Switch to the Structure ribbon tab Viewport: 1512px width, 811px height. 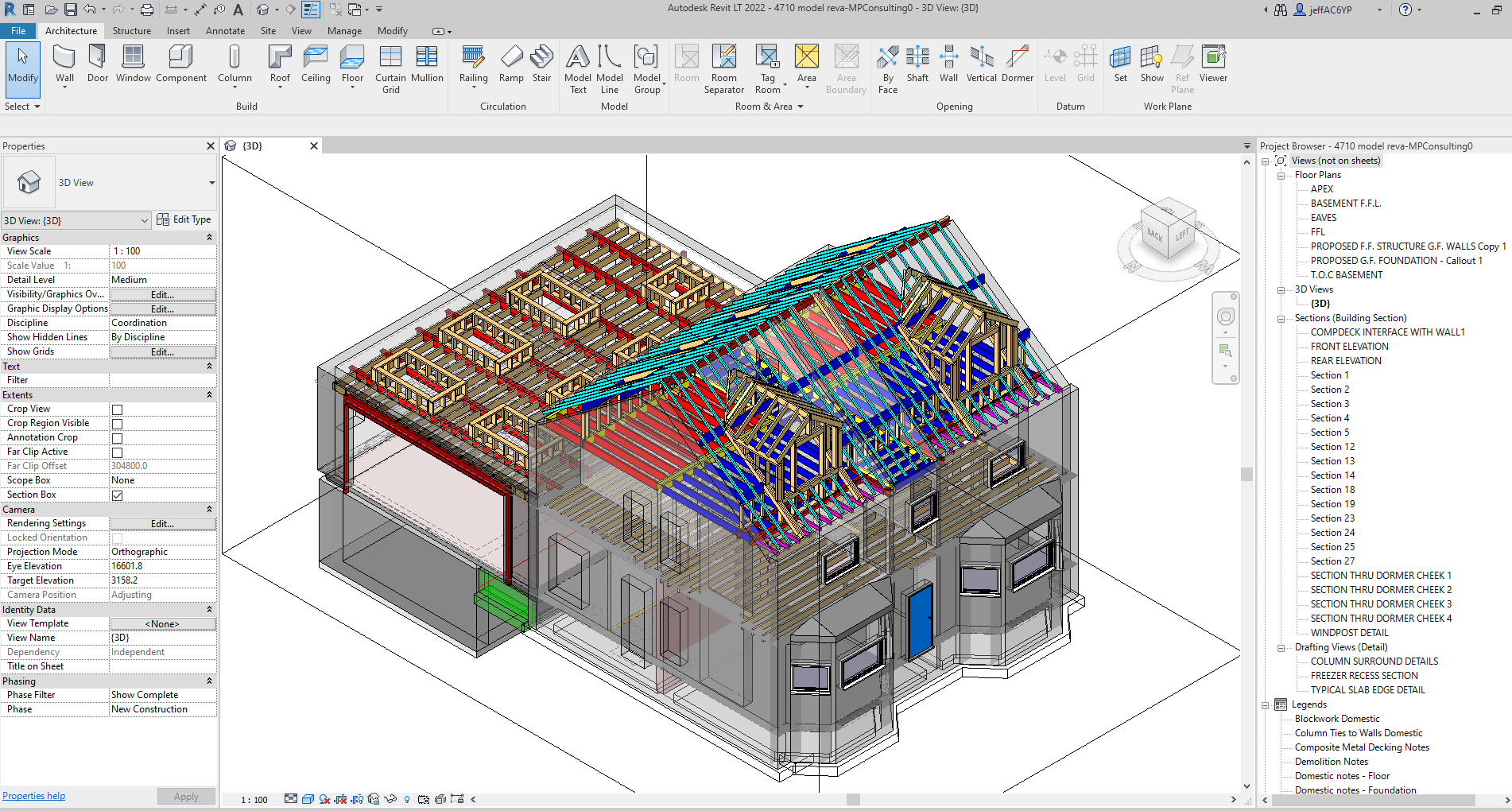pos(131,31)
